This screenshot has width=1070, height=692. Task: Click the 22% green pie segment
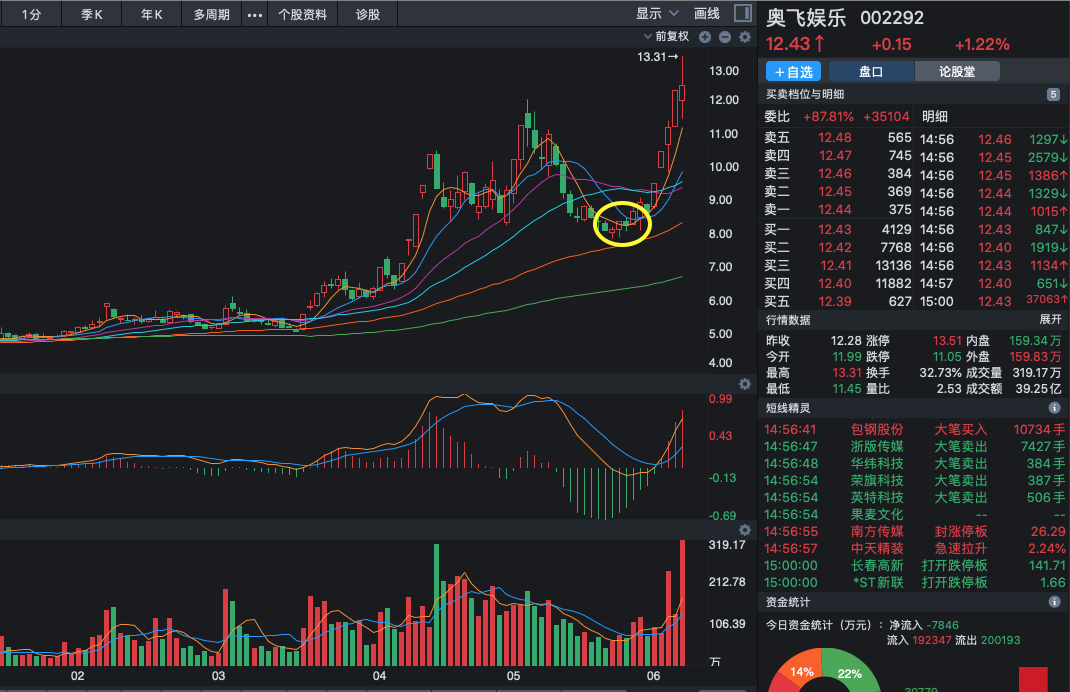coord(850,672)
